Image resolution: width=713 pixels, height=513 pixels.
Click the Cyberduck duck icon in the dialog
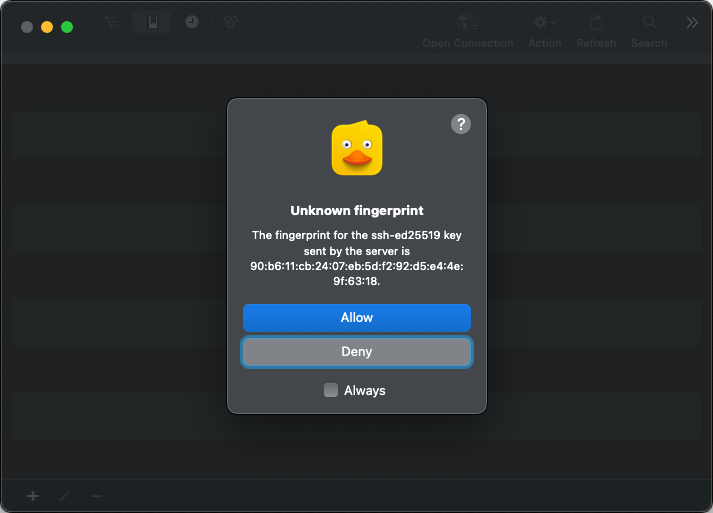357,148
